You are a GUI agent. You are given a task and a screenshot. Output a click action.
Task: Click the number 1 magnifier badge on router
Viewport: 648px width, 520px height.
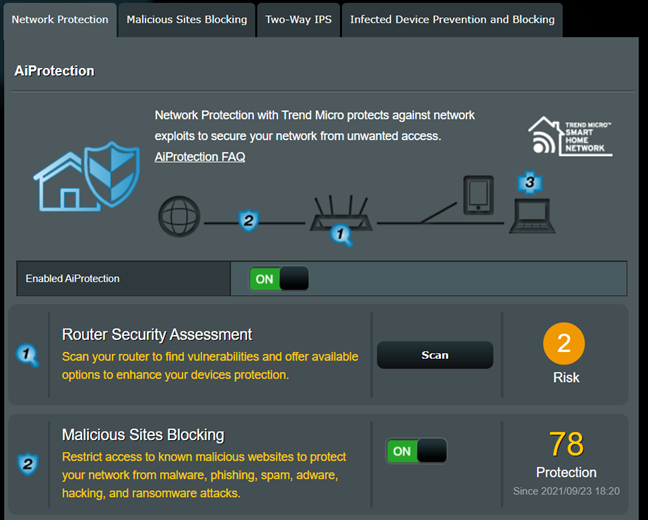click(341, 236)
